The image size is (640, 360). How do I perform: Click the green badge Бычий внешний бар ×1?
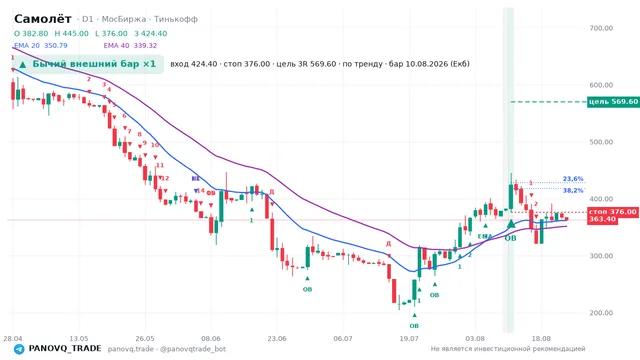click(x=88, y=64)
